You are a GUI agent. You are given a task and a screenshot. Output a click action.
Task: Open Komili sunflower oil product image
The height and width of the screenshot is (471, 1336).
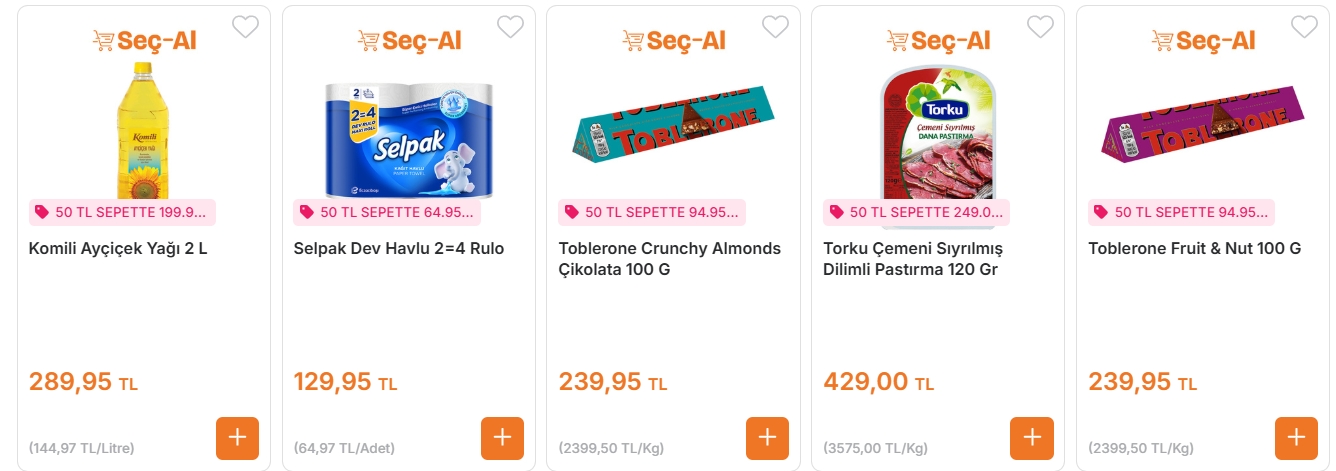click(143, 130)
